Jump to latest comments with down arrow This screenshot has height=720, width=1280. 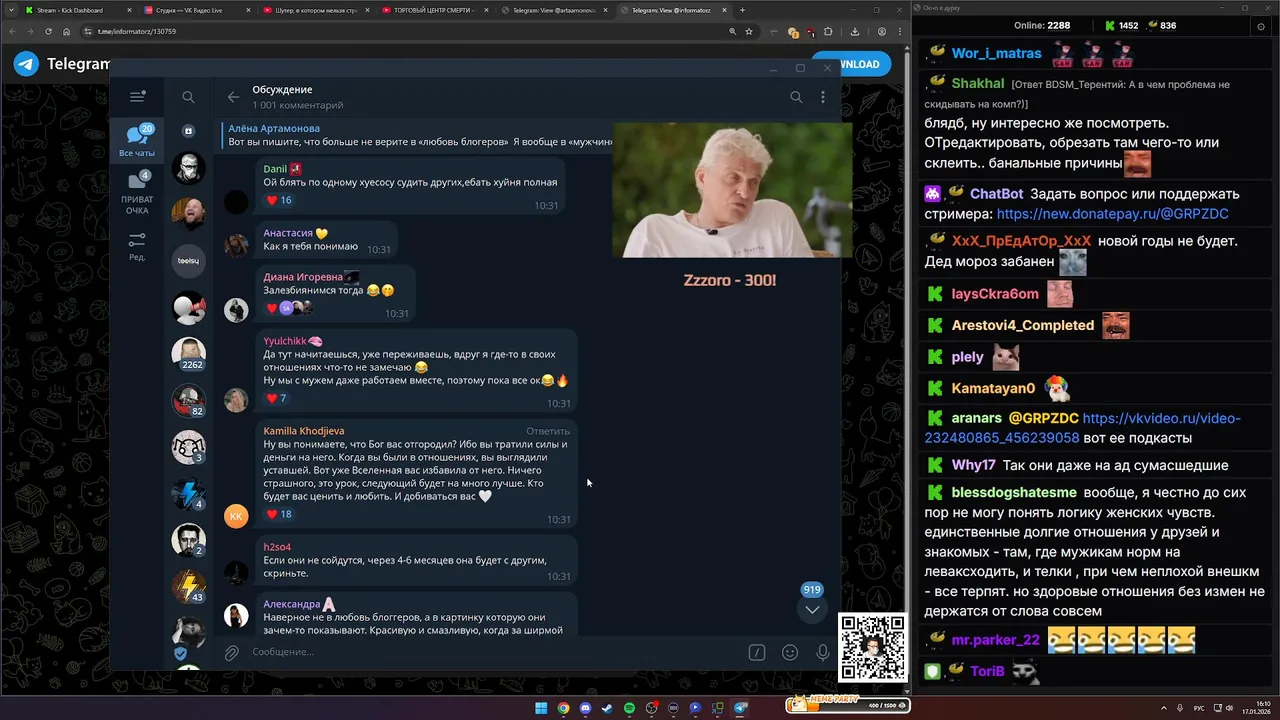pos(812,609)
